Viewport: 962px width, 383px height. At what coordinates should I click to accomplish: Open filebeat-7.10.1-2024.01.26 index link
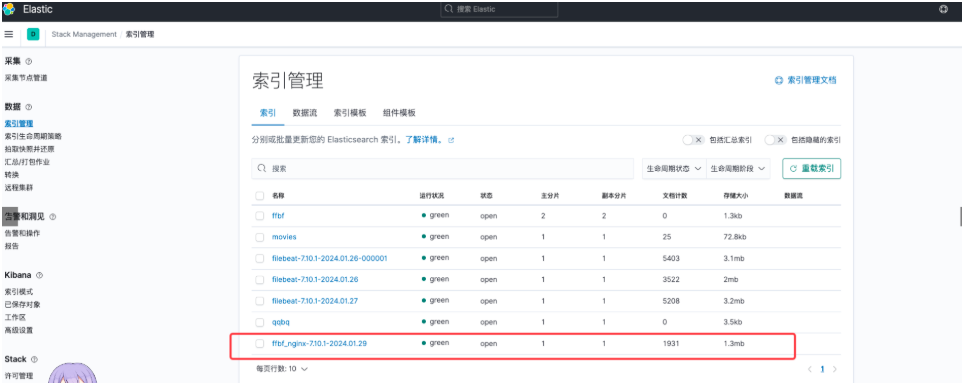point(315,279)
